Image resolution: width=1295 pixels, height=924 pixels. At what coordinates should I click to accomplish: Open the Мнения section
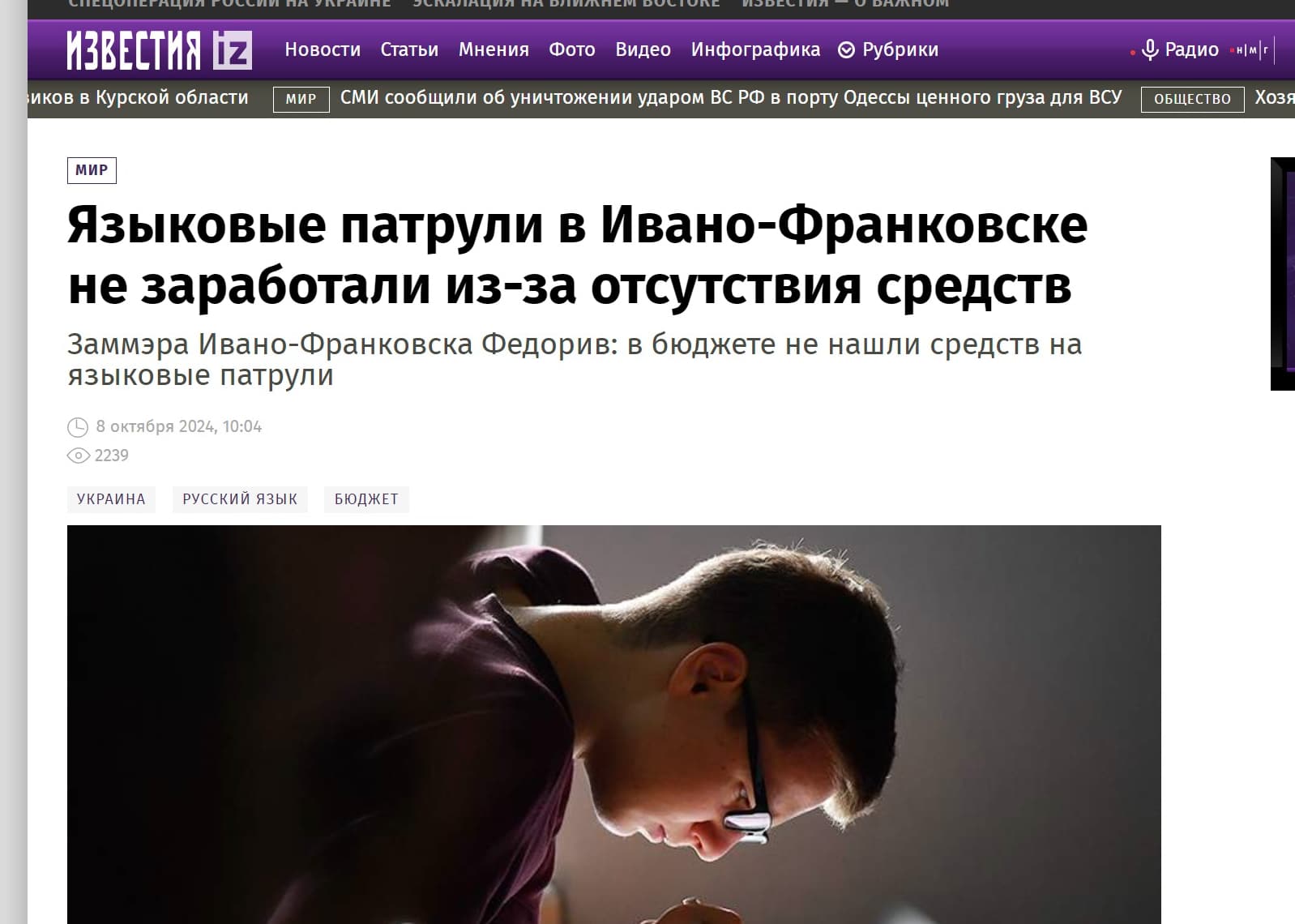(x=494, y=50)
